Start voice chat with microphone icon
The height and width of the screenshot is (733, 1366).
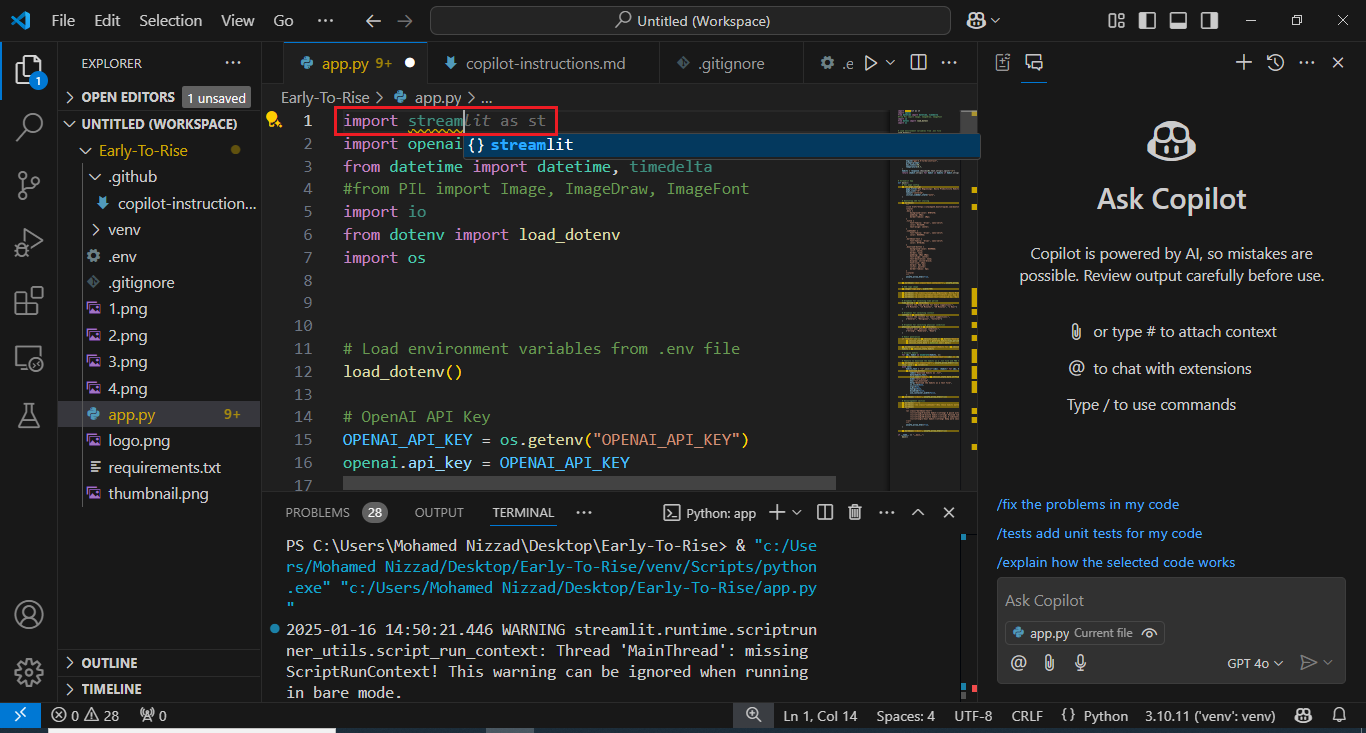point(1080,662)
